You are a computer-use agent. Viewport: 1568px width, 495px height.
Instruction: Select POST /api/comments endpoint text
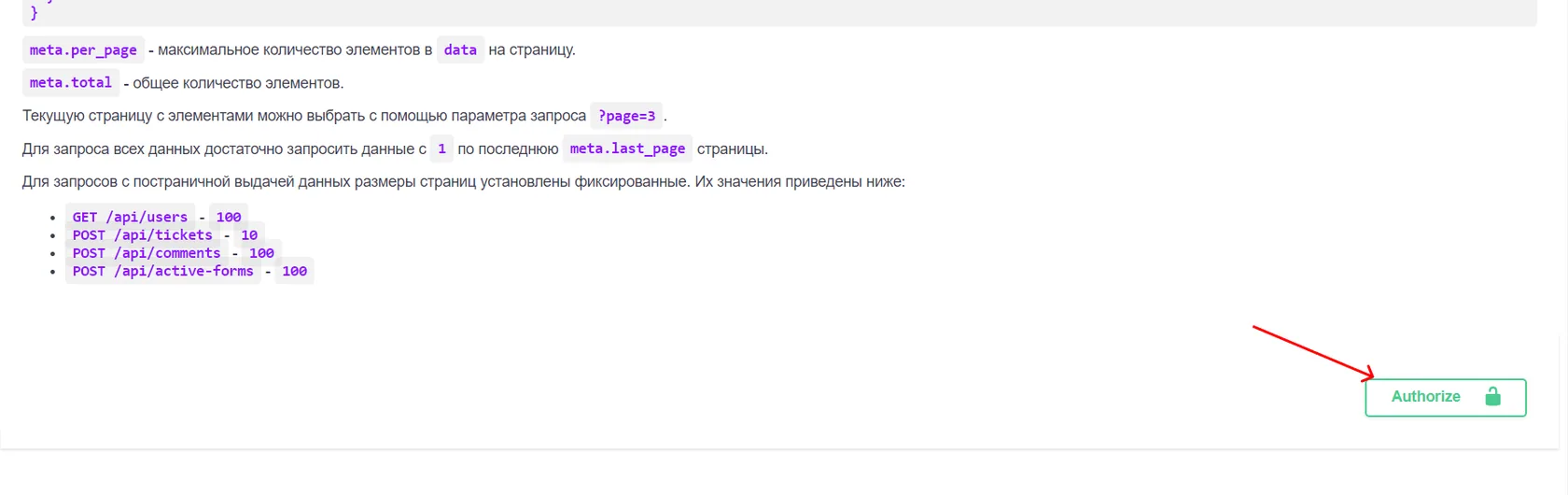pos(147,253)
